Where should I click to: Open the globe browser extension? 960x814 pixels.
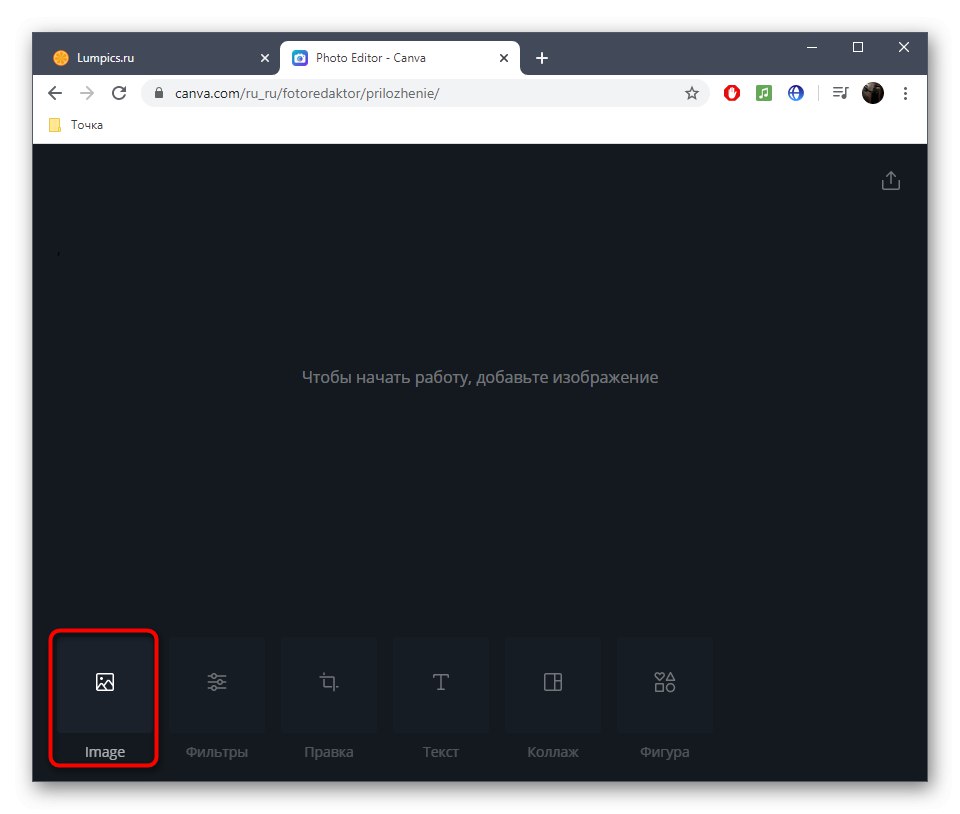coord(795,92)
